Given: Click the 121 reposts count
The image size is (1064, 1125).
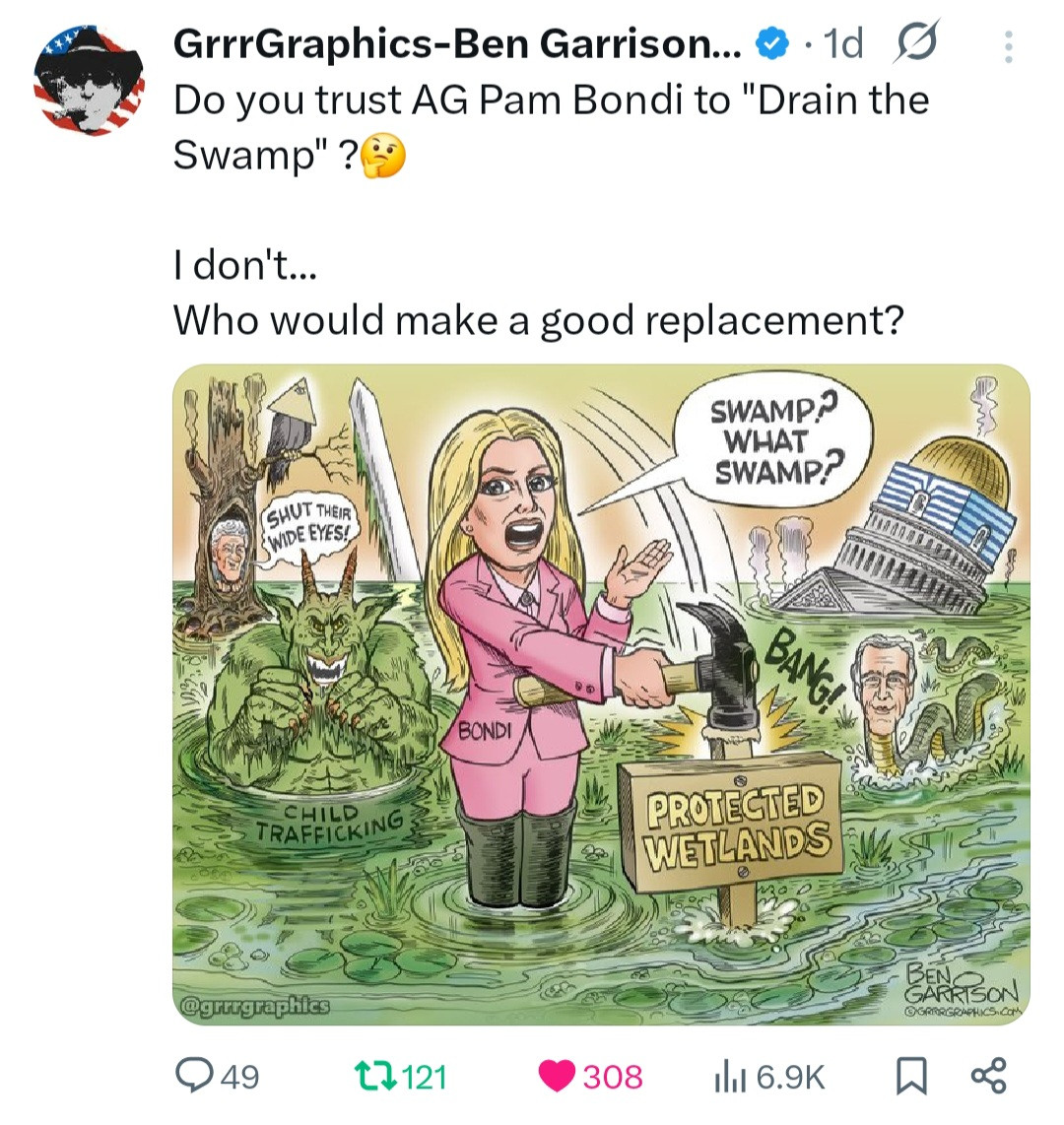Looking at the screenshot, I should coord(425,1077).
